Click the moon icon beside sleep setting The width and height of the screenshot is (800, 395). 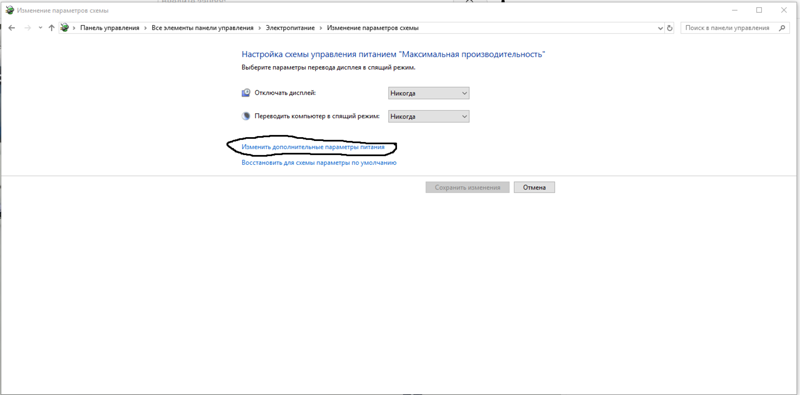(246, 116)
